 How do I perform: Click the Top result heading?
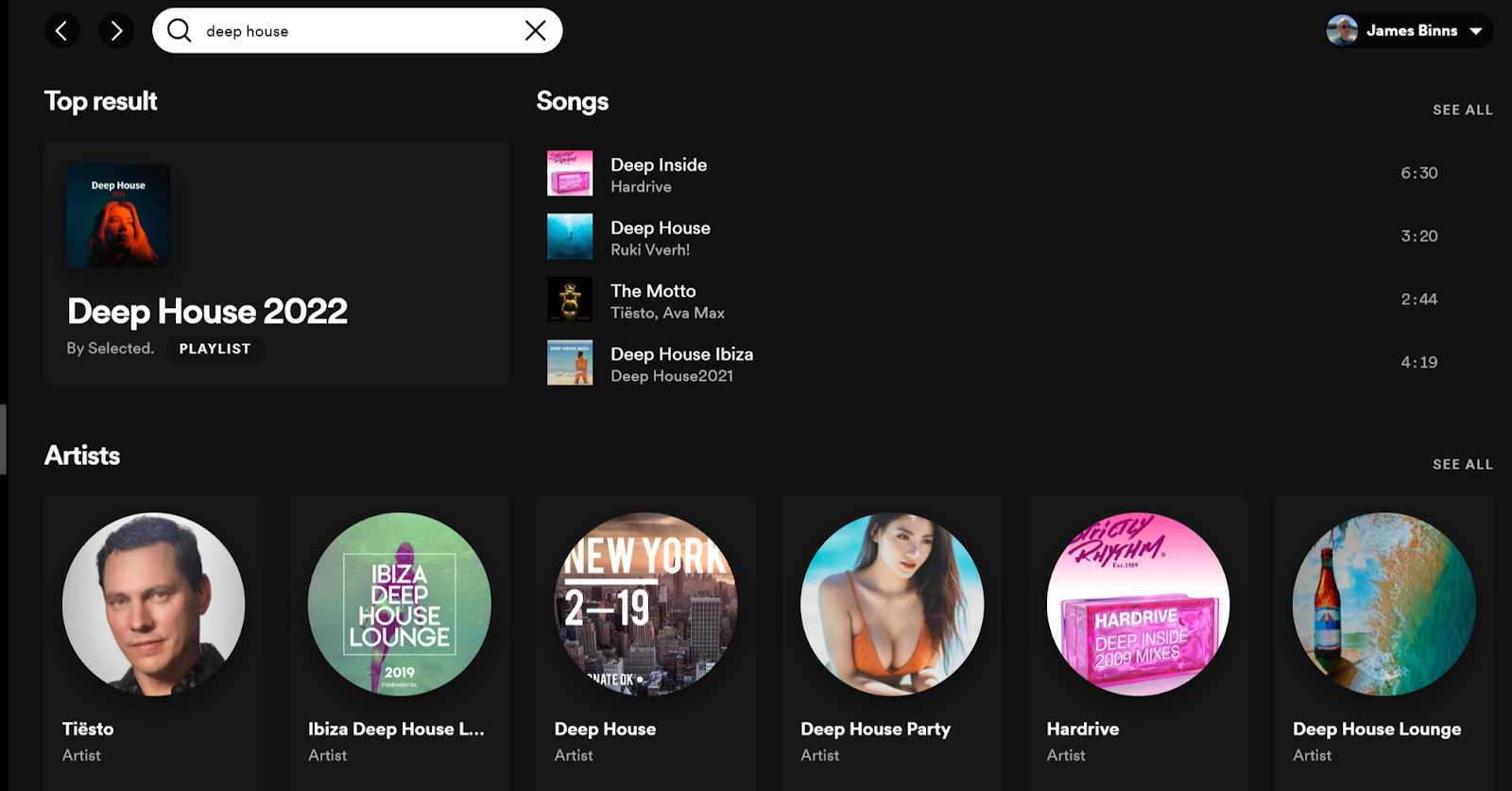click(x=101, y=101)
